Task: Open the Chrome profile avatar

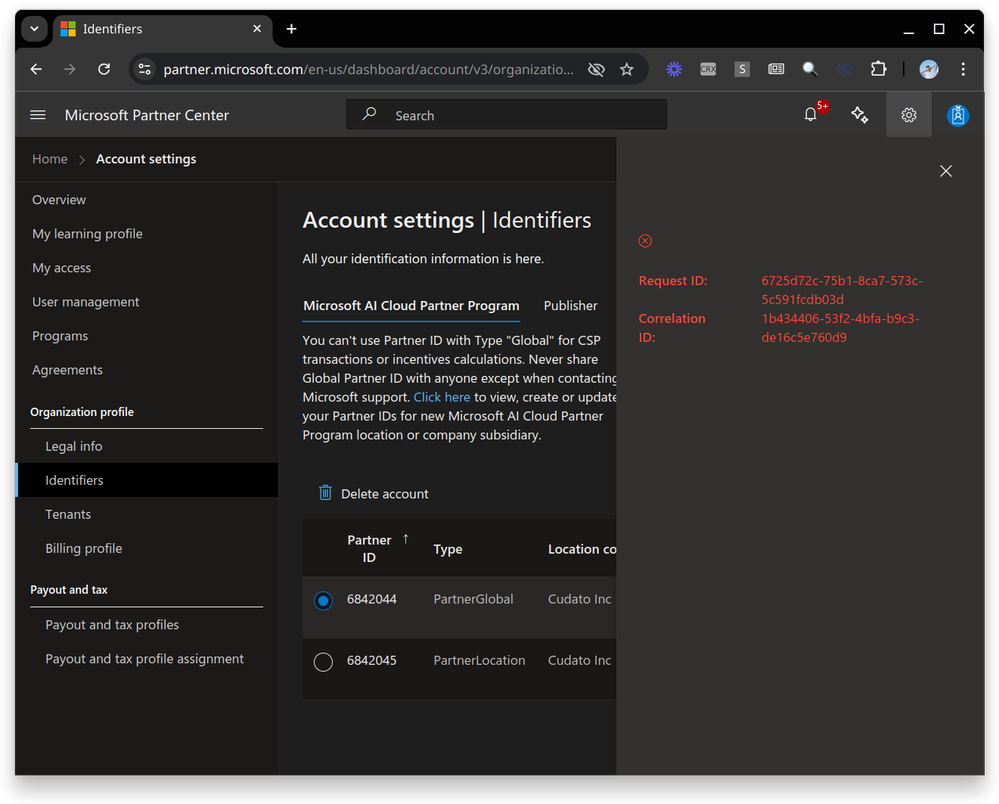Action: 929,69
